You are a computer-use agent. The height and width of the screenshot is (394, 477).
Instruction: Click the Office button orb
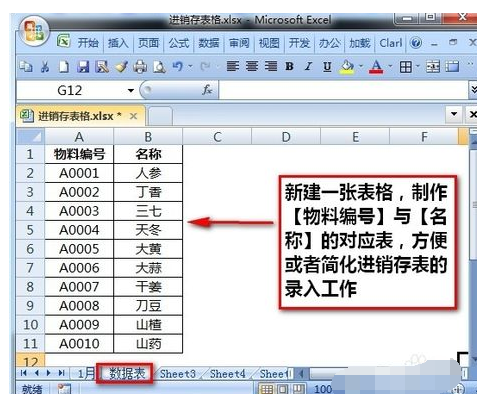pos(35,32)
